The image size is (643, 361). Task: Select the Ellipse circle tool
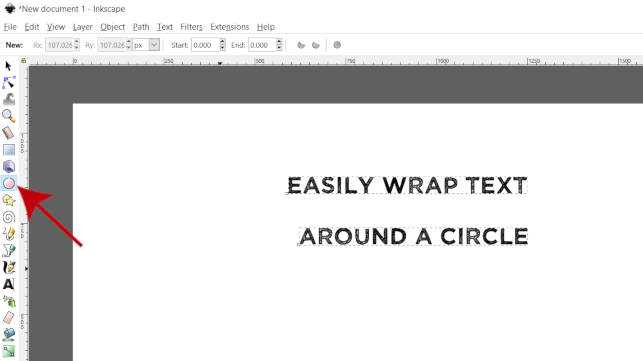point(9,183)
